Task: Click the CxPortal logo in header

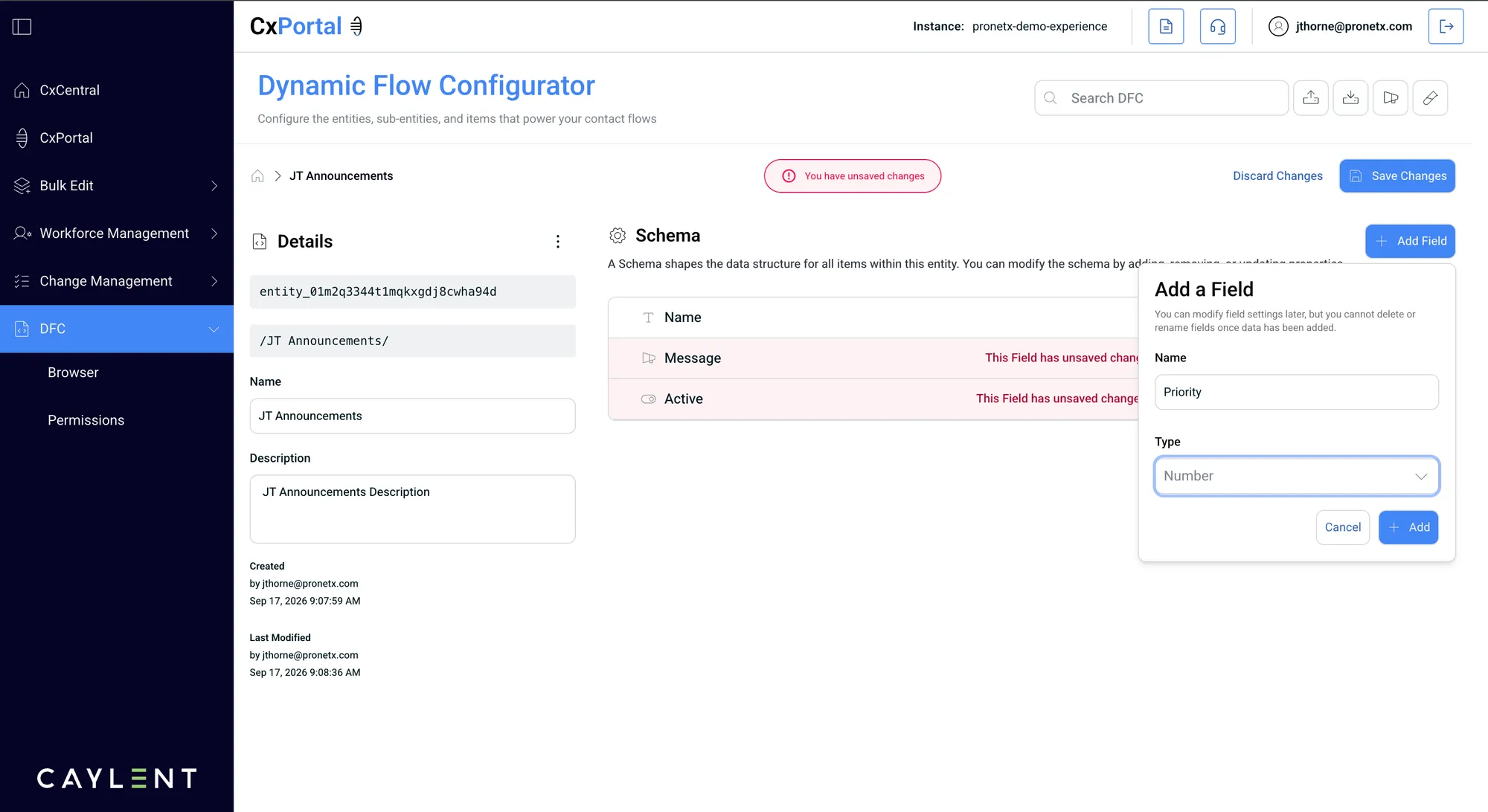Action: [x=307, y=26]
